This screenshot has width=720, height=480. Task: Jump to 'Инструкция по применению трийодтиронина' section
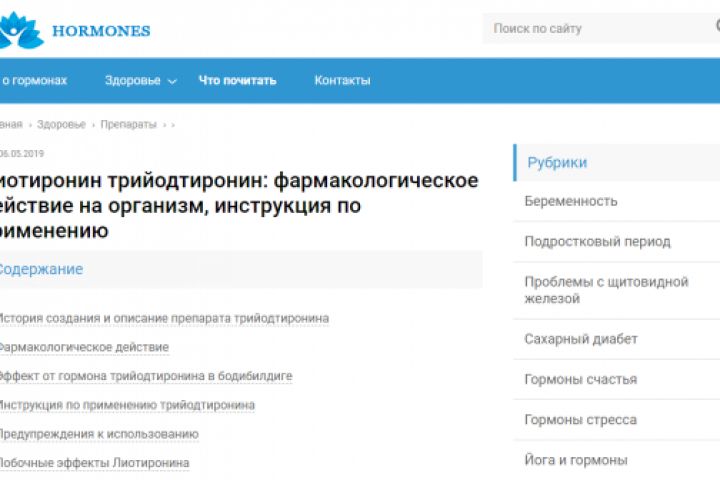(x=127, y=405)
